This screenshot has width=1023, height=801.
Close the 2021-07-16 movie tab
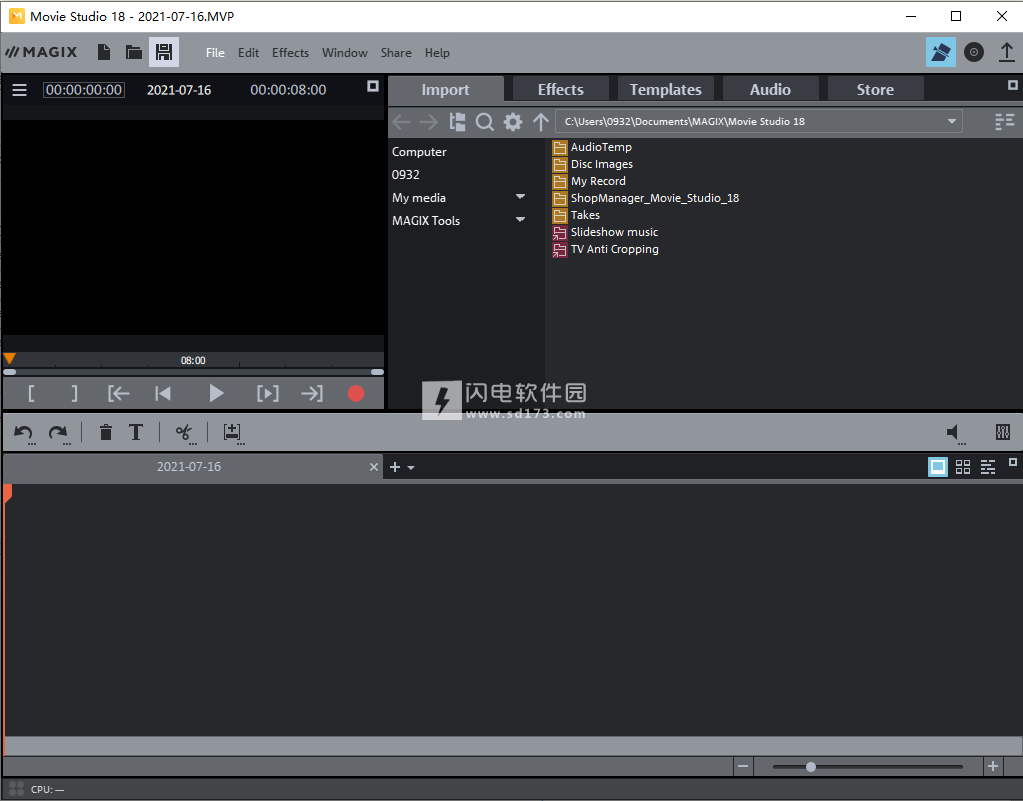374,467
